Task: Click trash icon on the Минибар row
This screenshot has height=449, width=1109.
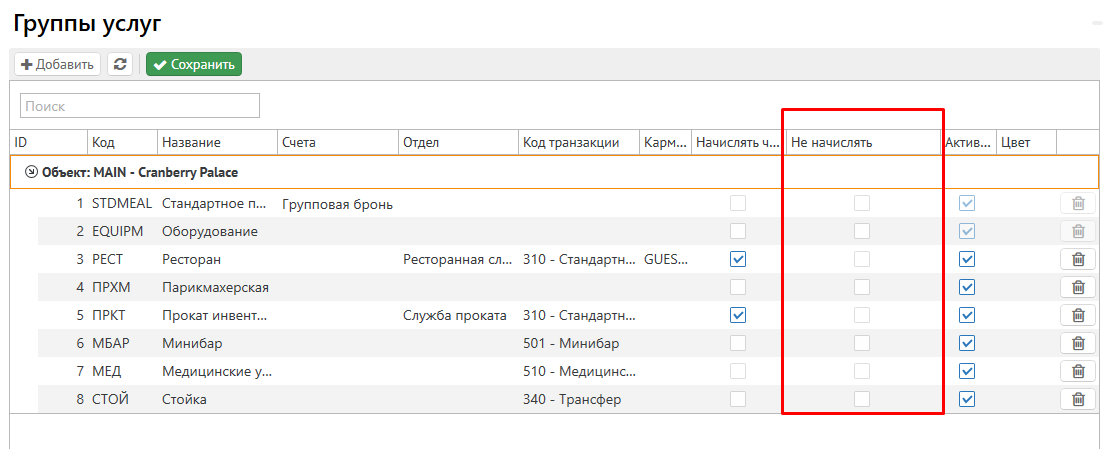Action: pyautogui.click(x=1078, y=343)
